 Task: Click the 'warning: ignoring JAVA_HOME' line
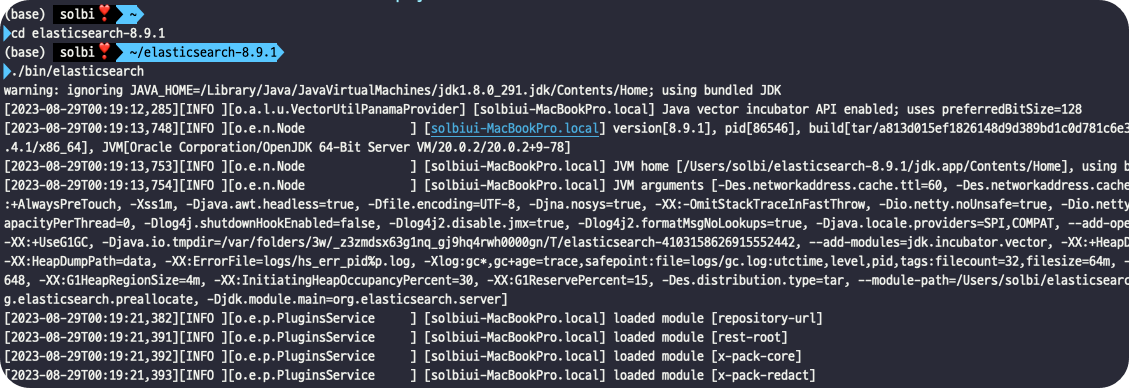pyautogui.click(x=392, y=91)
